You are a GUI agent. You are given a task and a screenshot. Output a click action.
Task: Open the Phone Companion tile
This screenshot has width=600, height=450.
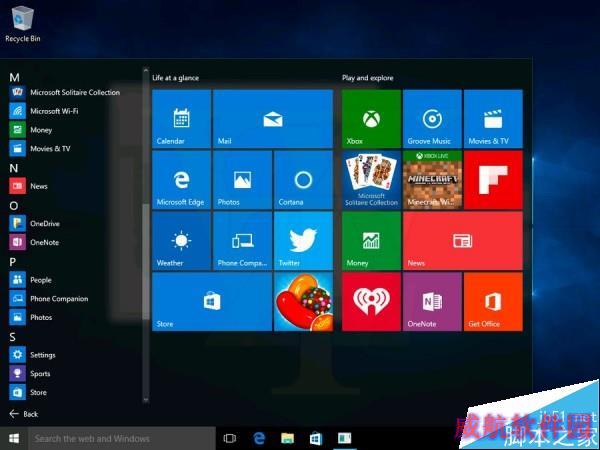coord(243,241)
